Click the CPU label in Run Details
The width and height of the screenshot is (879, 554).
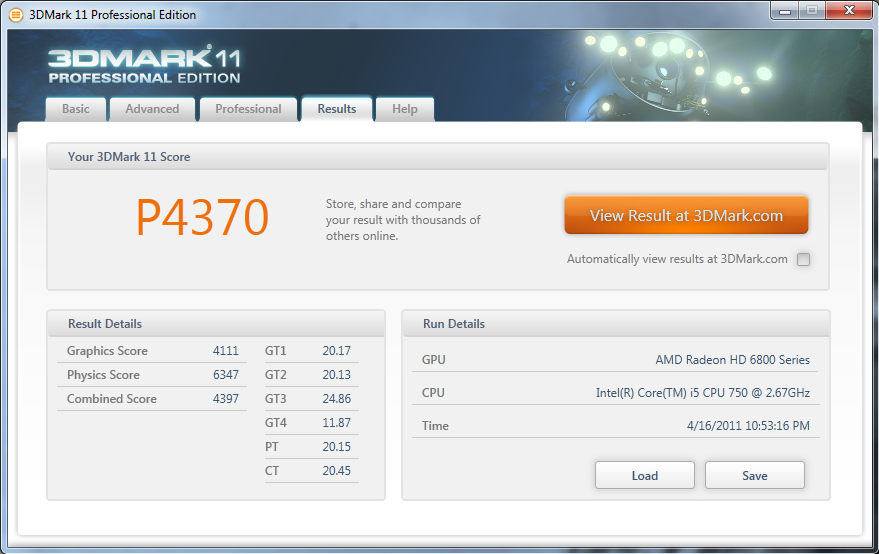[x=433, y=393]
